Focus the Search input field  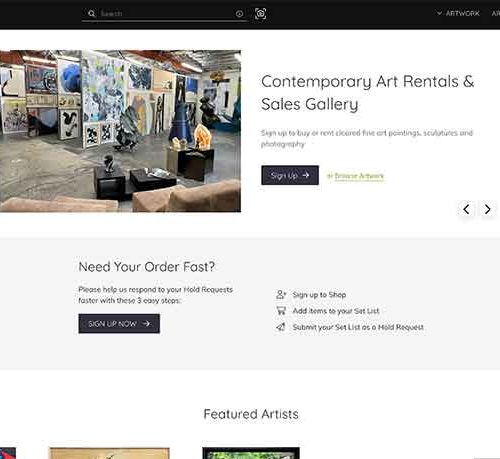167,14
